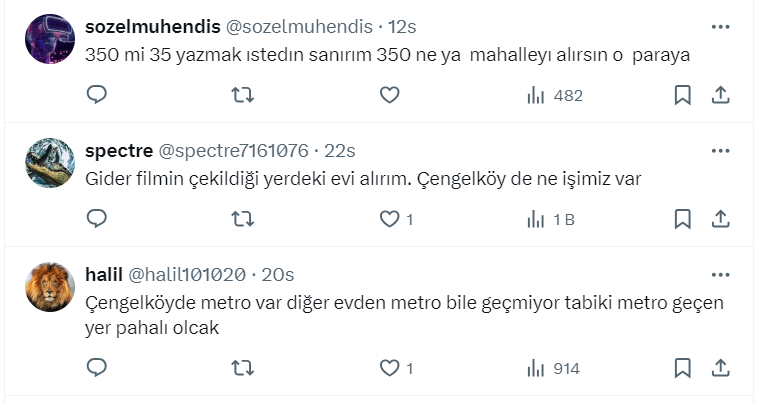View analytics showing 914 views
758x403 pixels.
coord(553,368)
